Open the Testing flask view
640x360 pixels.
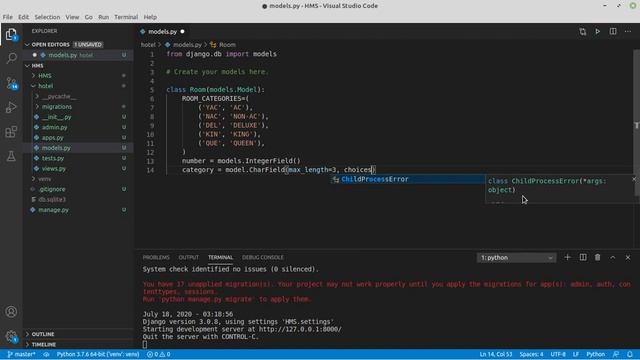(x=11, y=156)
